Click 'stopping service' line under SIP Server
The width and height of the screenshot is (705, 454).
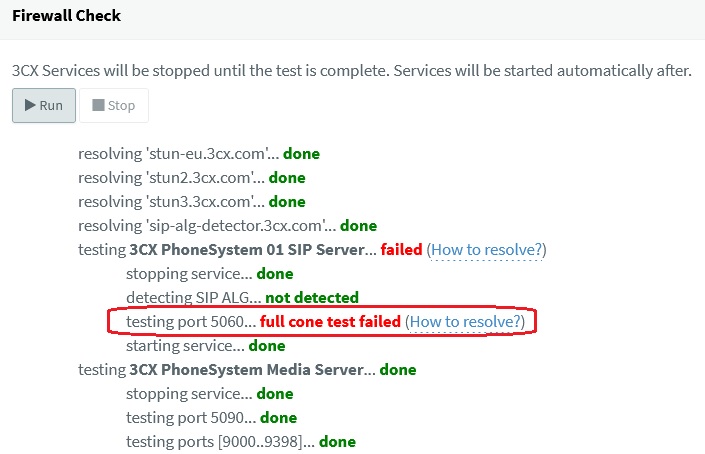point(210,274)
